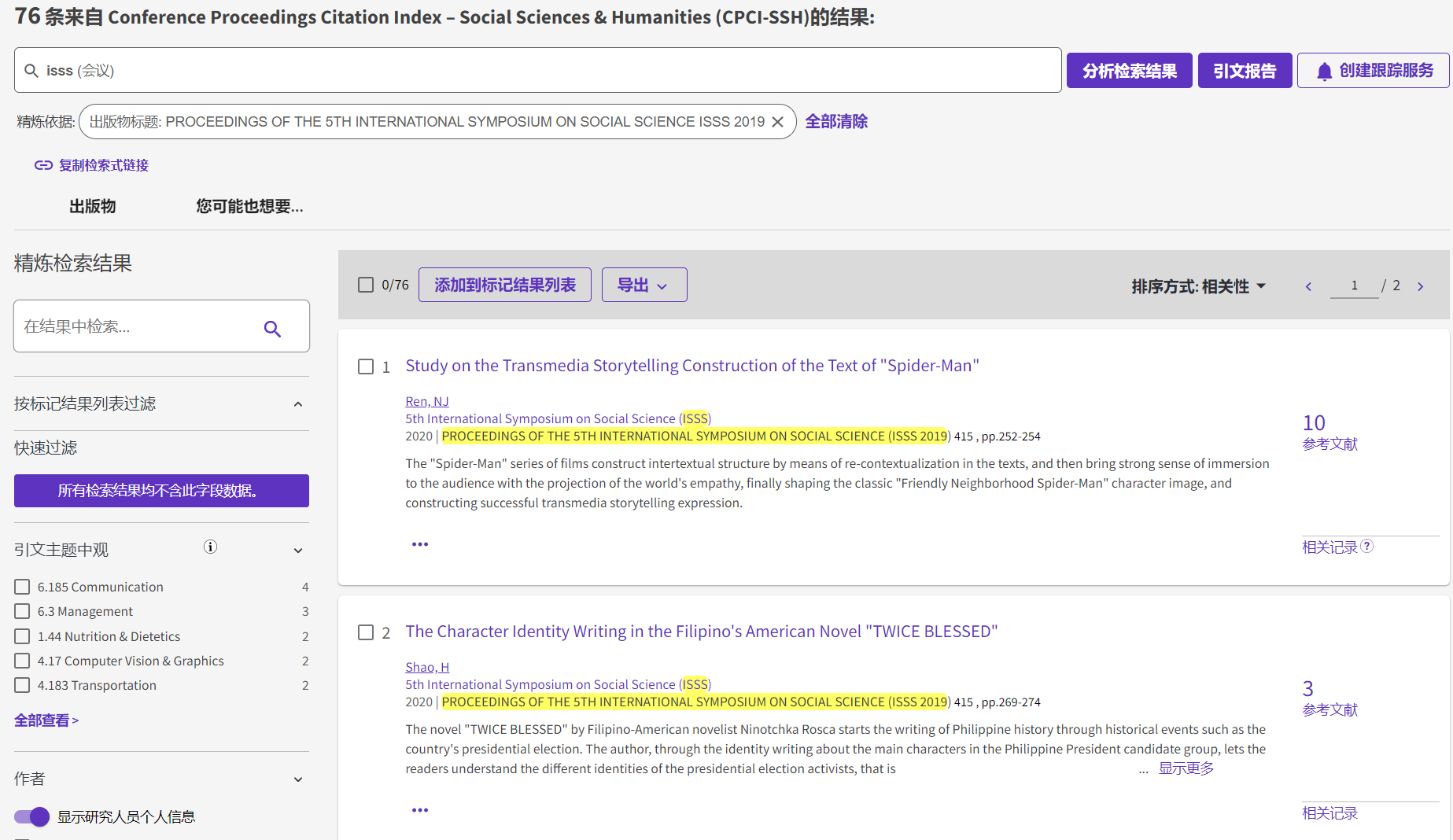Open more options dots for TWICE BLESSED record
This screenshot has height=840, width=1453.
[420, 810]
